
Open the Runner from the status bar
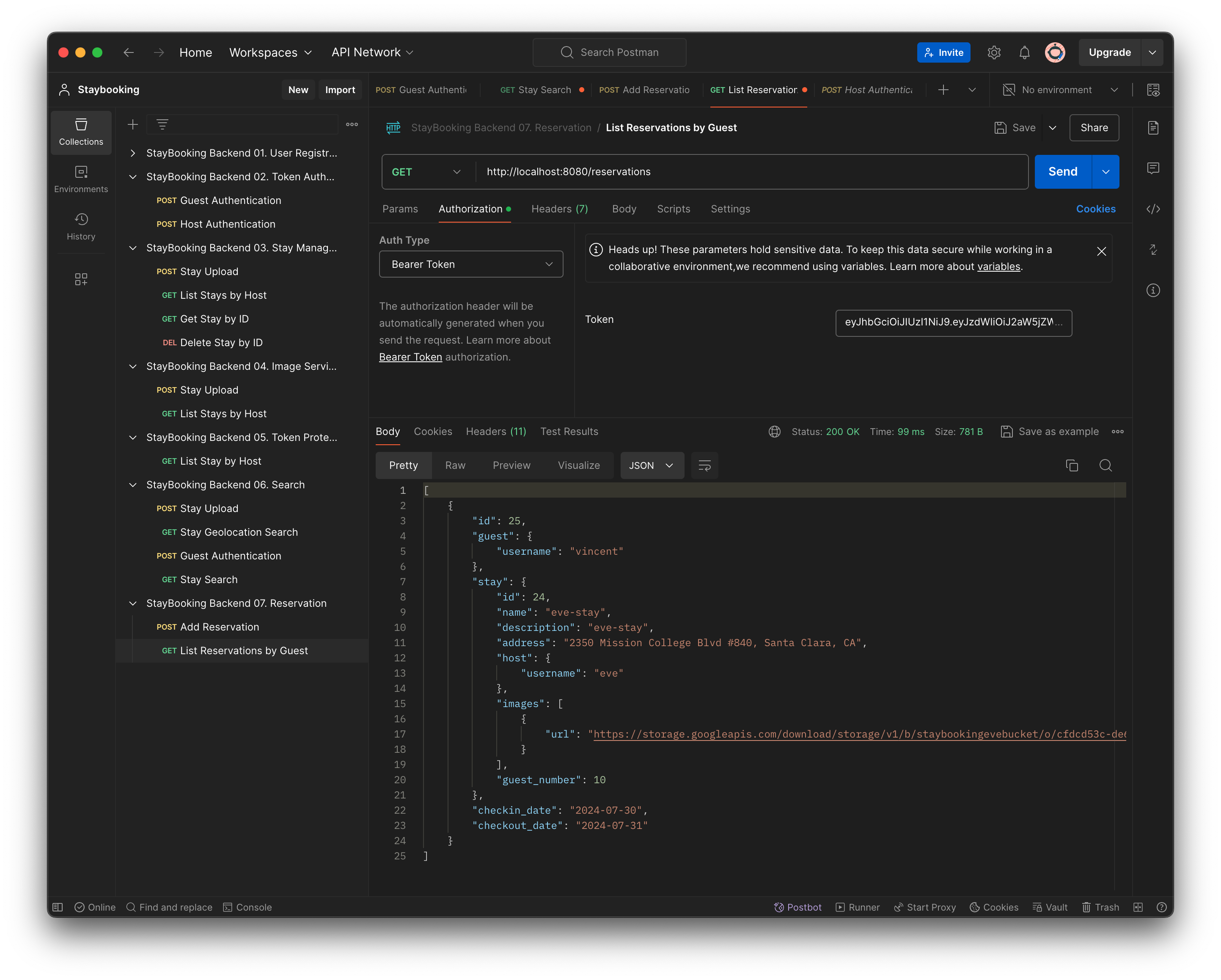click(x=858, y=907)
